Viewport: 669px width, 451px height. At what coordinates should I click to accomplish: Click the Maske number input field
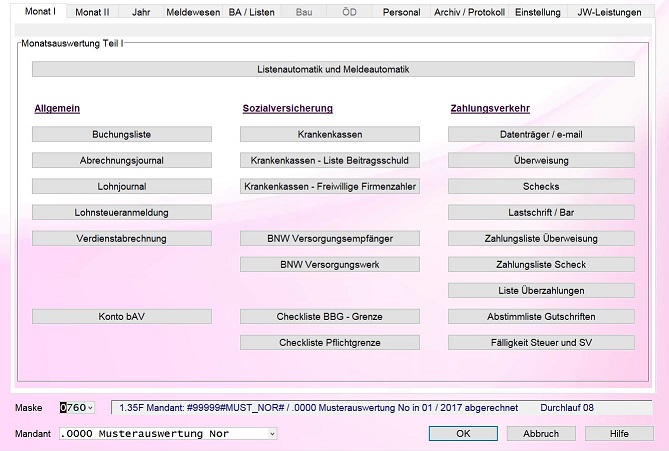(x=73, y=408)
